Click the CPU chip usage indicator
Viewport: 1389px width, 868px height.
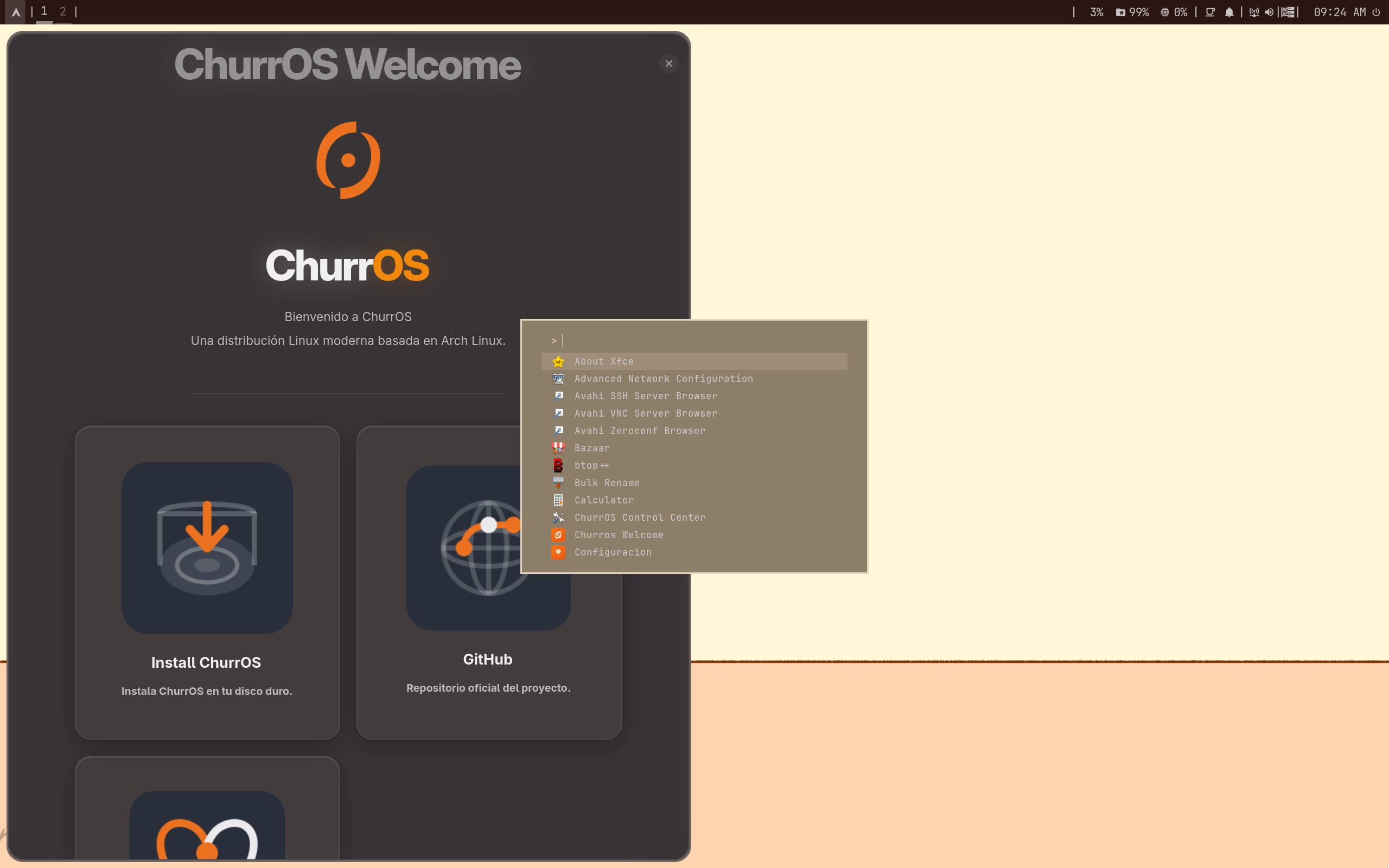click(x=1173, y=12)
